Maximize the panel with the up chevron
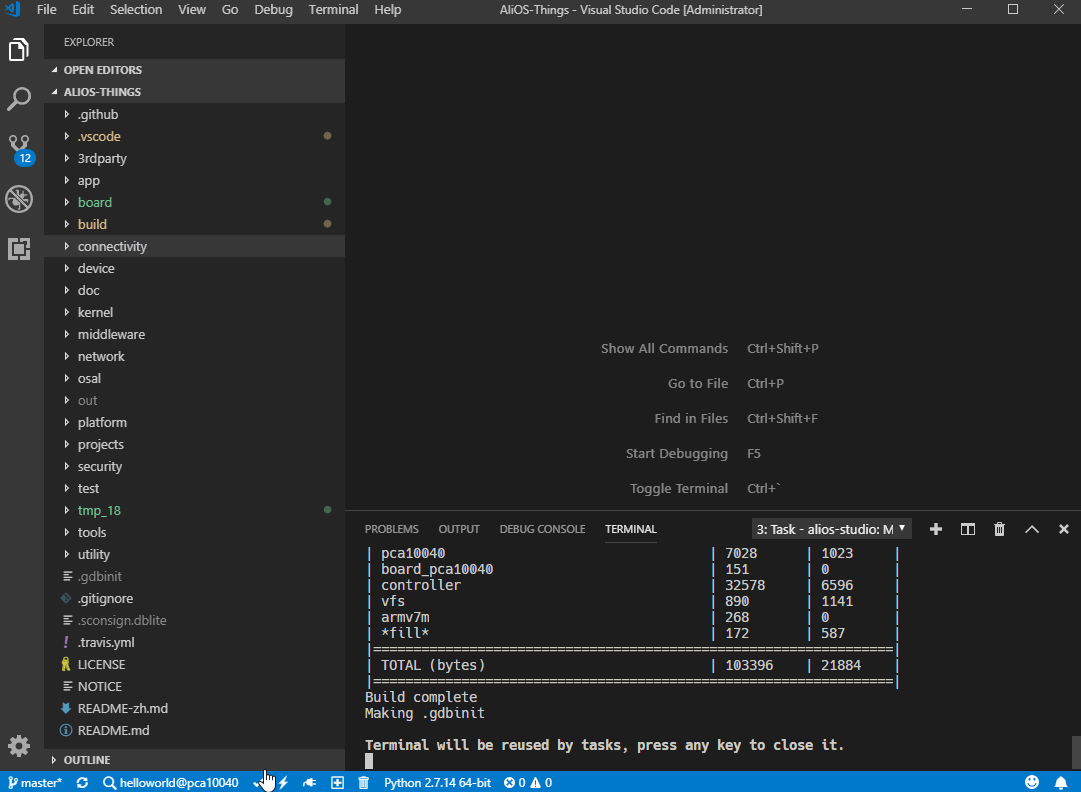 coord(1031,529)
